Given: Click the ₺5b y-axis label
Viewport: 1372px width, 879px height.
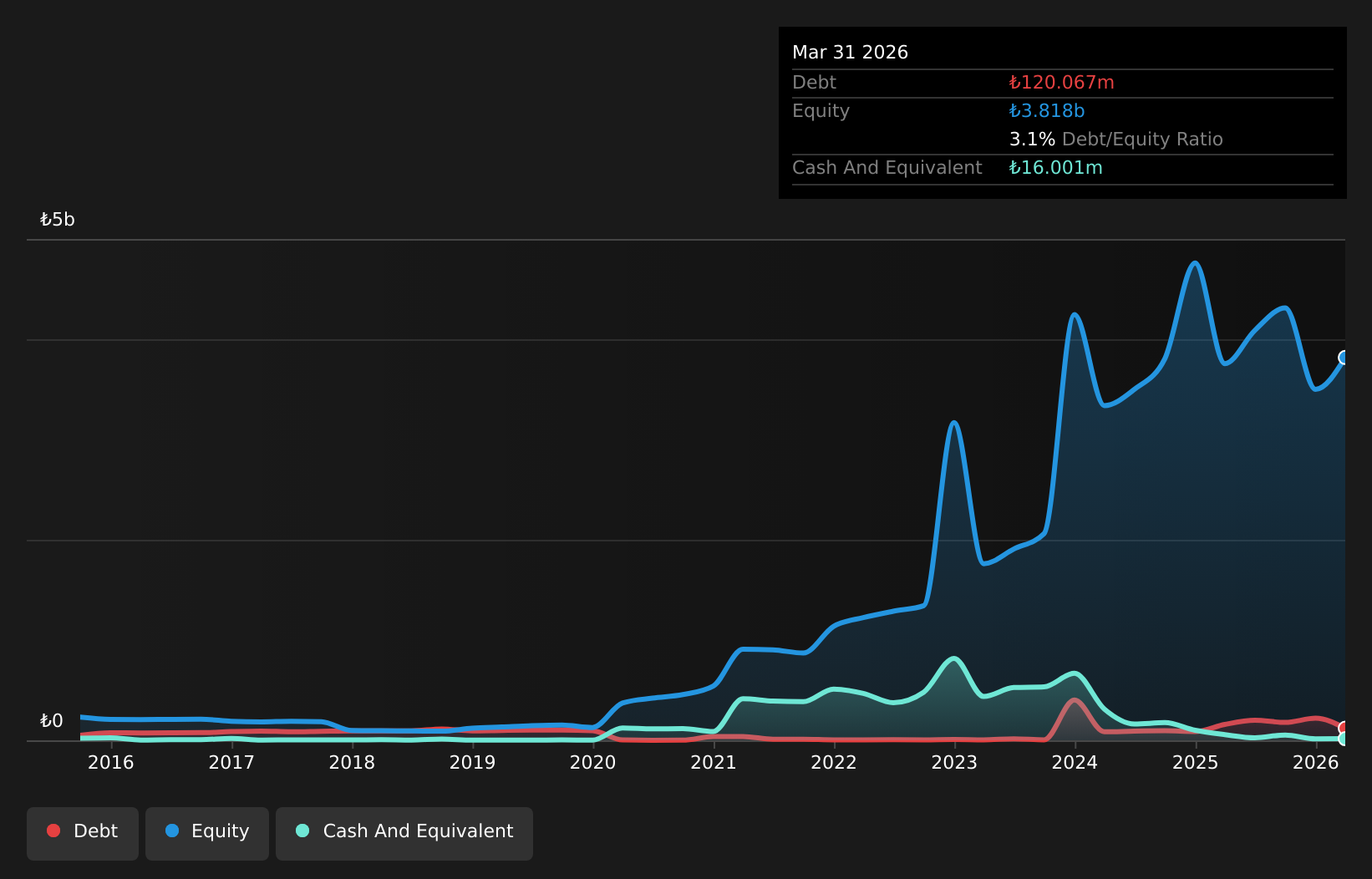Looking at the screenshot, I should 58,220.
